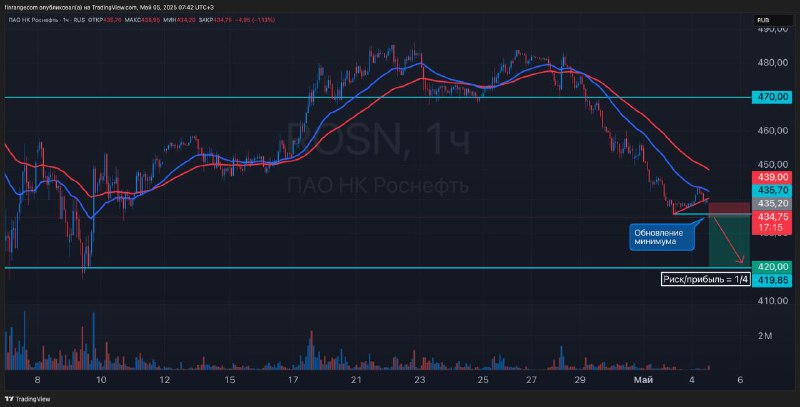Click the TradingView logo at bottom left
800x407 pixels.
pyautogui.click(x=28, y=399)
